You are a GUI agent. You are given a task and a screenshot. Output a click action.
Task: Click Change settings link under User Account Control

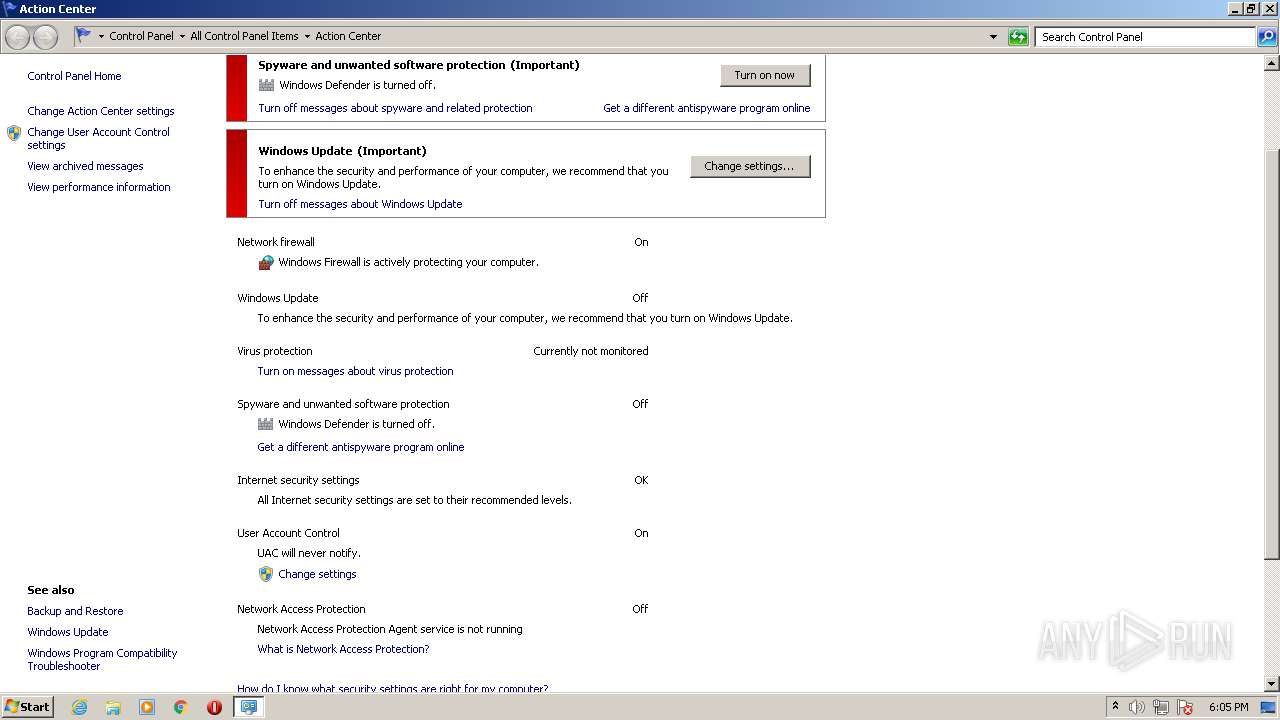[x=317, y=574]
